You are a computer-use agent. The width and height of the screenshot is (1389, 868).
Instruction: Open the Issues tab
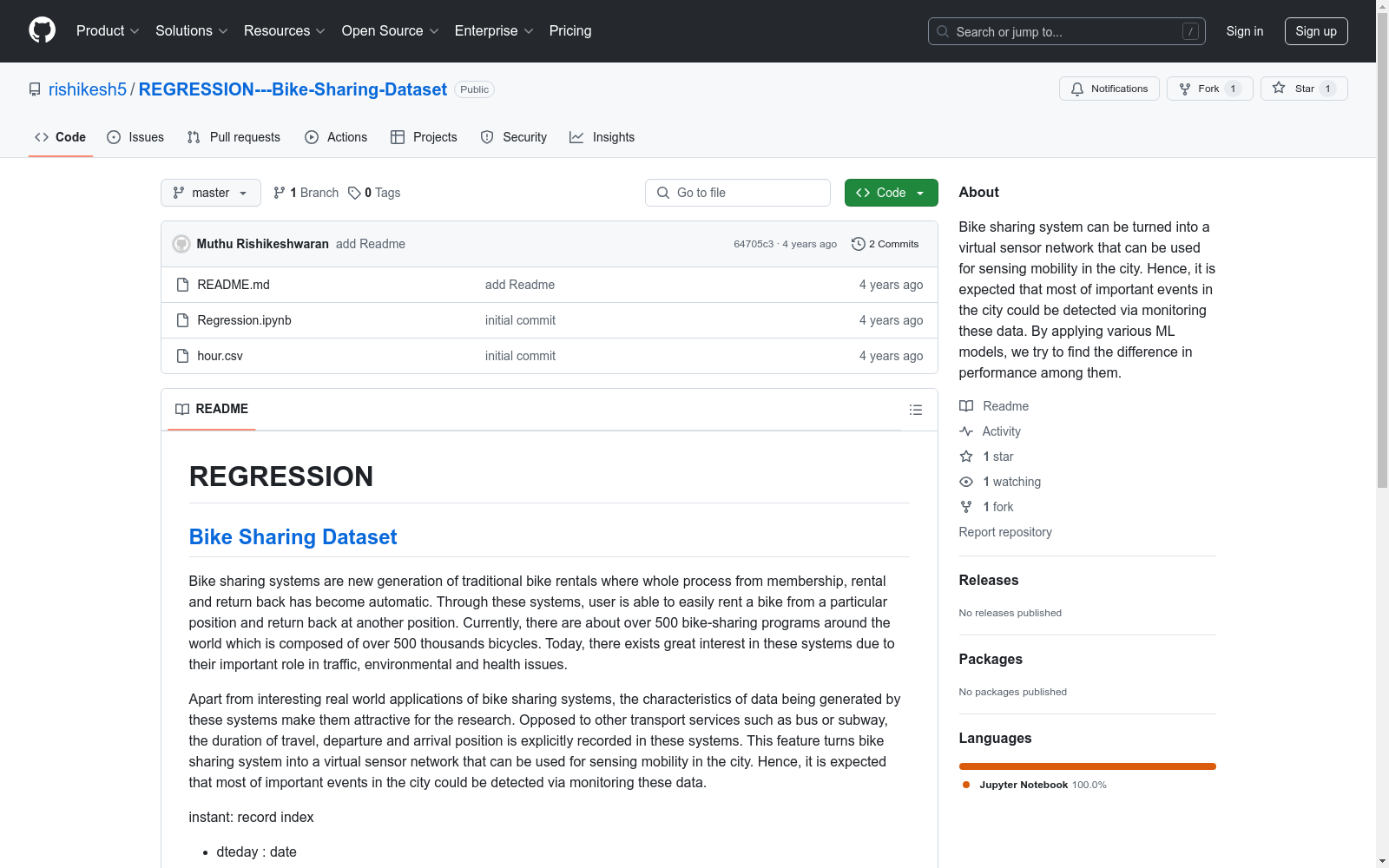(x=135, y=137)
